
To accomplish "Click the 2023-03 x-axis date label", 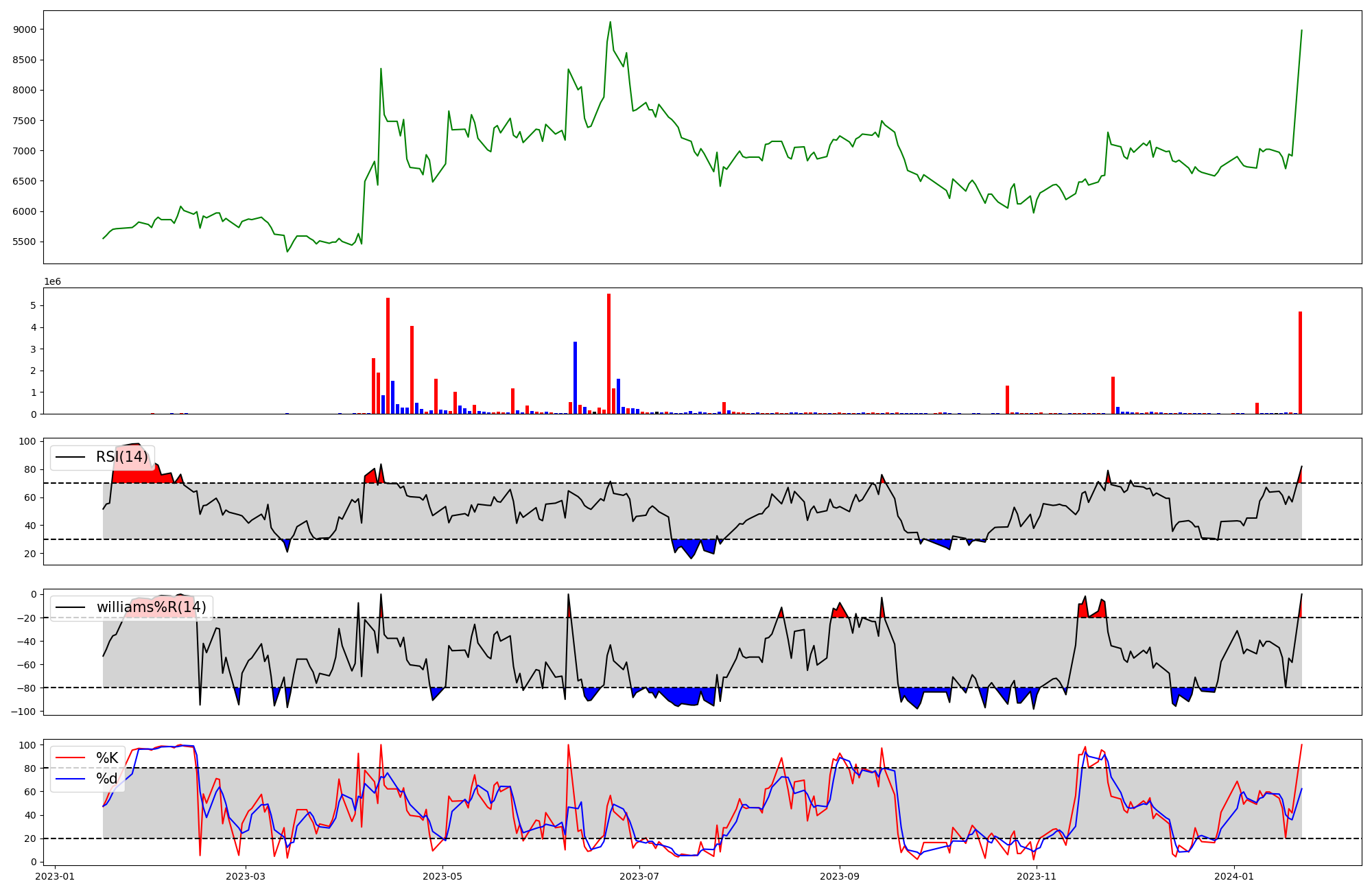I will click(246, 876).
